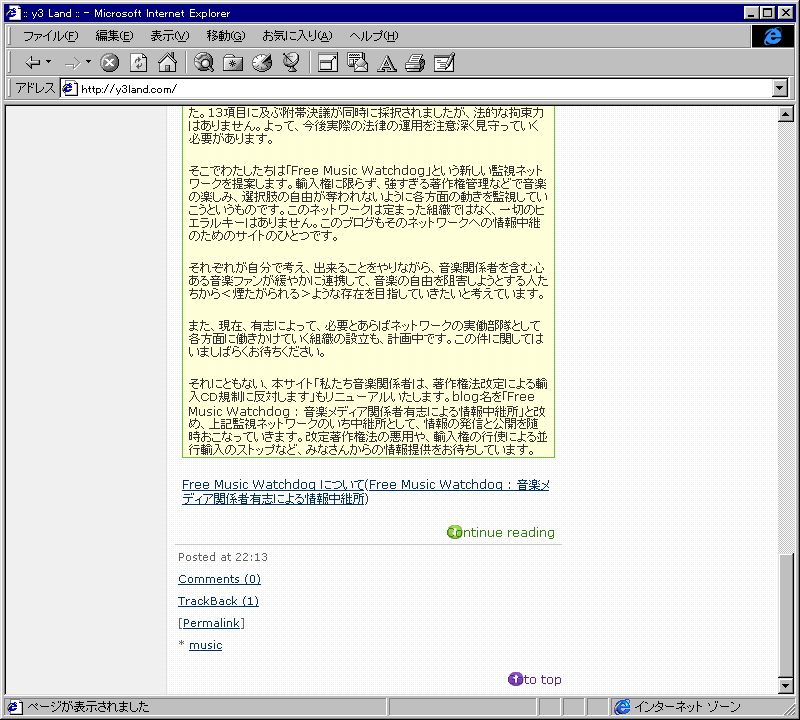Image resolution: width=800 pixels, height=720 pixels.
Task: Open the ファイル(F) menu
Action: point(51,36)
